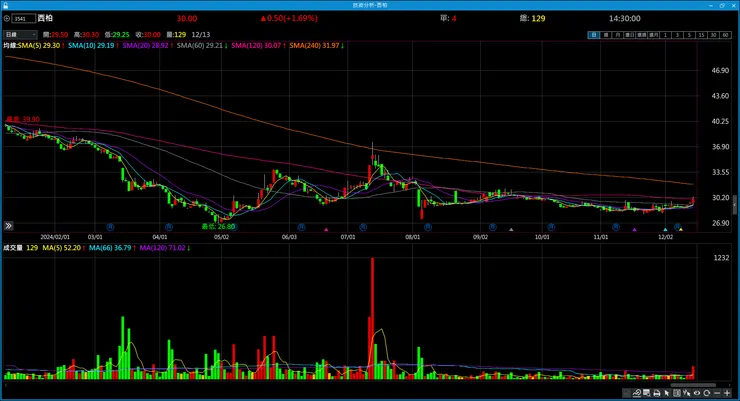Click the volume MA(120) 71.02 label
Viewport: 740px width, 401px height.
pyautogui.click(x=162, y=248)
